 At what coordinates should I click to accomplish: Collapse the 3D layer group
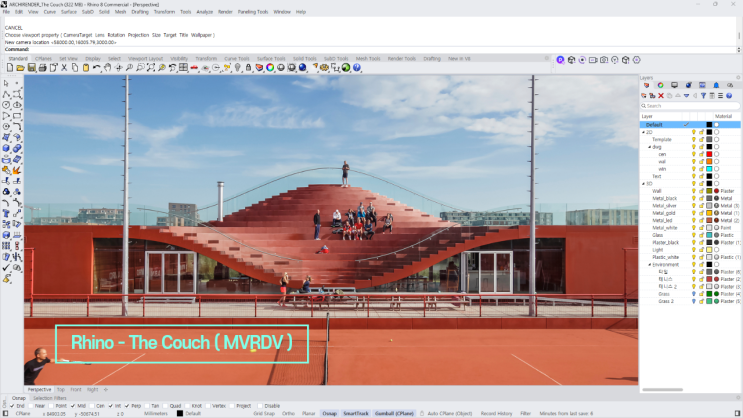(643, 183)
